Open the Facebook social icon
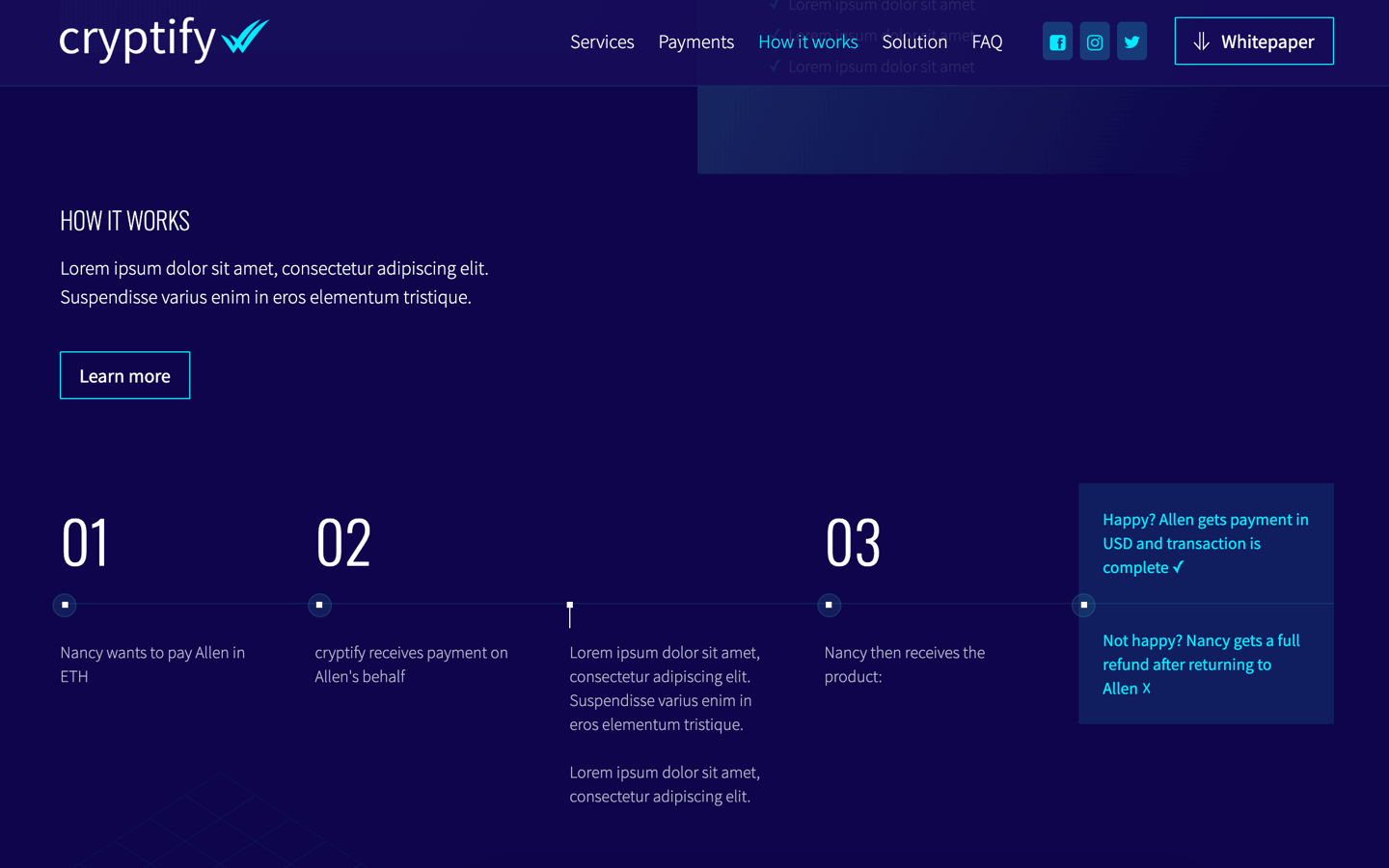Image resolution: width=1389 pixels, height=868 pixels. 1057,41
